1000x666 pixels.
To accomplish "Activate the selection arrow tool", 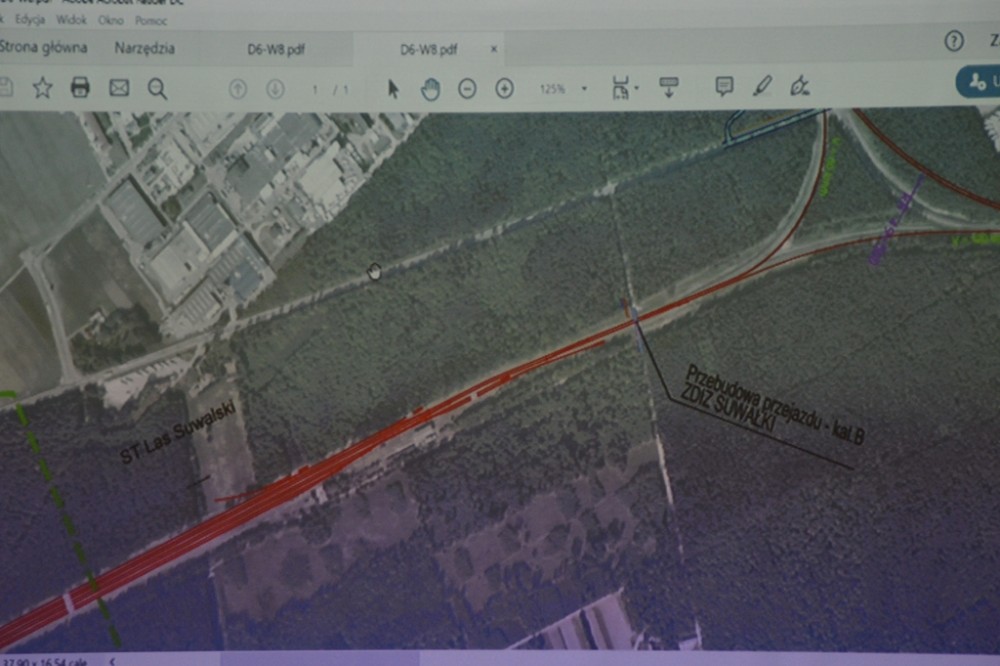I will coord(393,89).
